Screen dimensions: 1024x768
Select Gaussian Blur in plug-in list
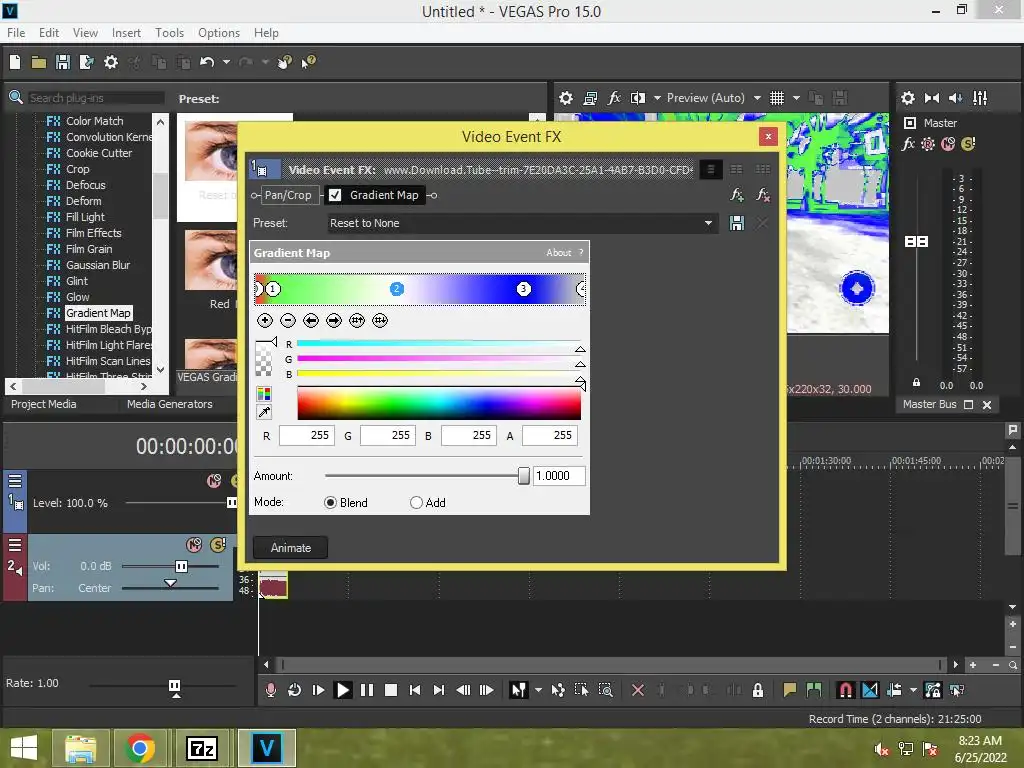98,265
